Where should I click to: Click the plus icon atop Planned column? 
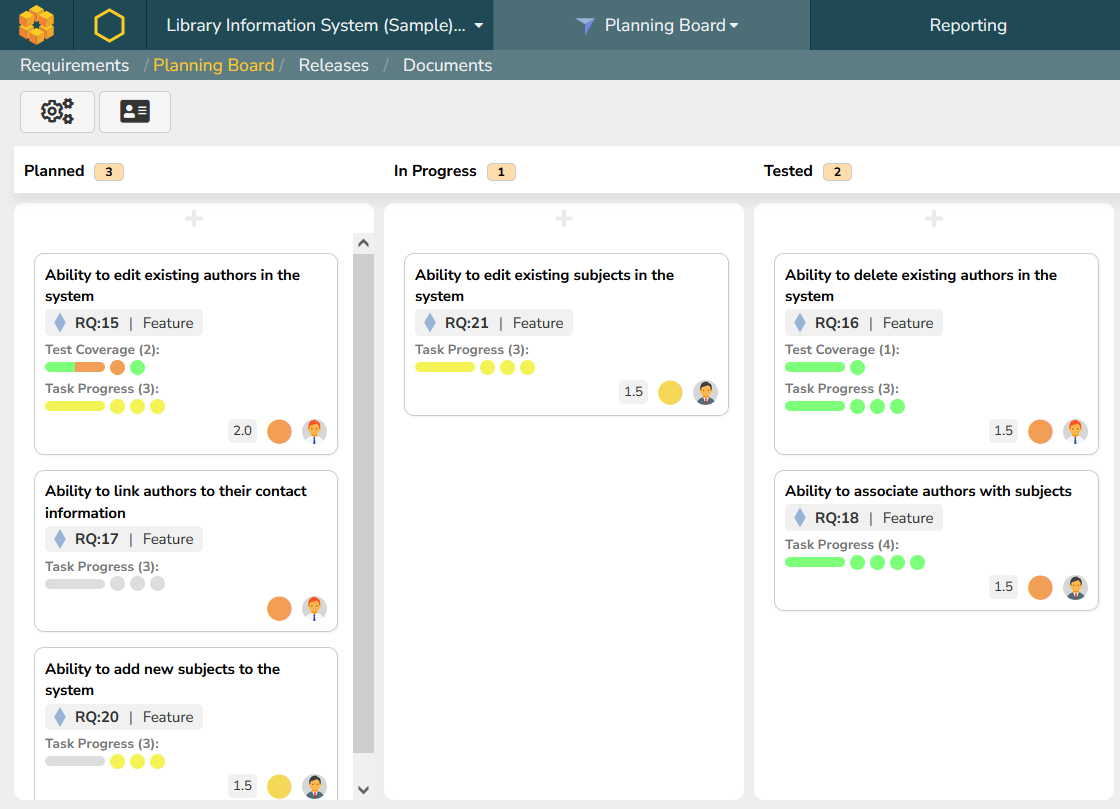pos(194,219)
